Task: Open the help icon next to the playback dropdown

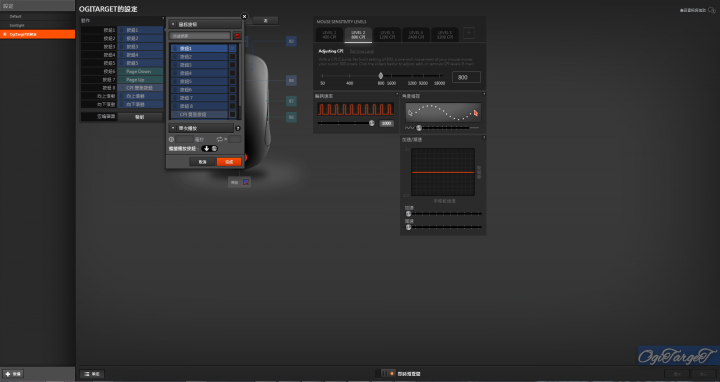Action: tap(238, 128)
